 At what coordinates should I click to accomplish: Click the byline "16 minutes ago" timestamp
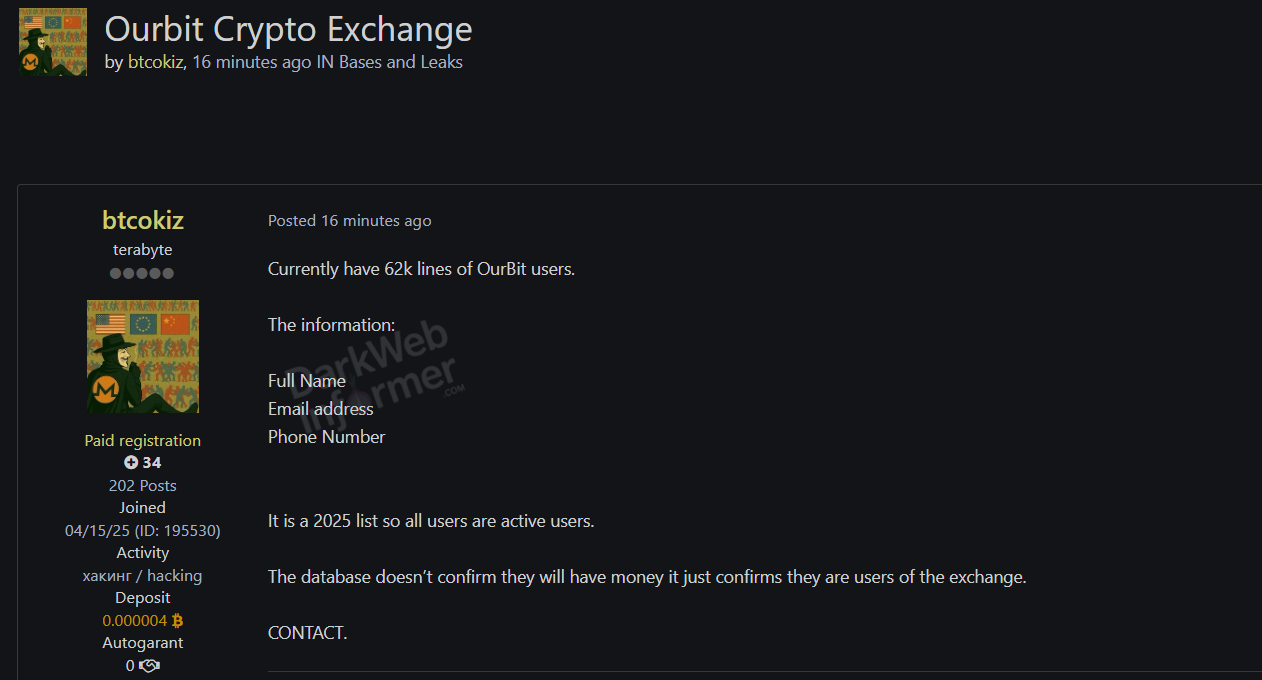pyautogui.click(x=251, y=62)
